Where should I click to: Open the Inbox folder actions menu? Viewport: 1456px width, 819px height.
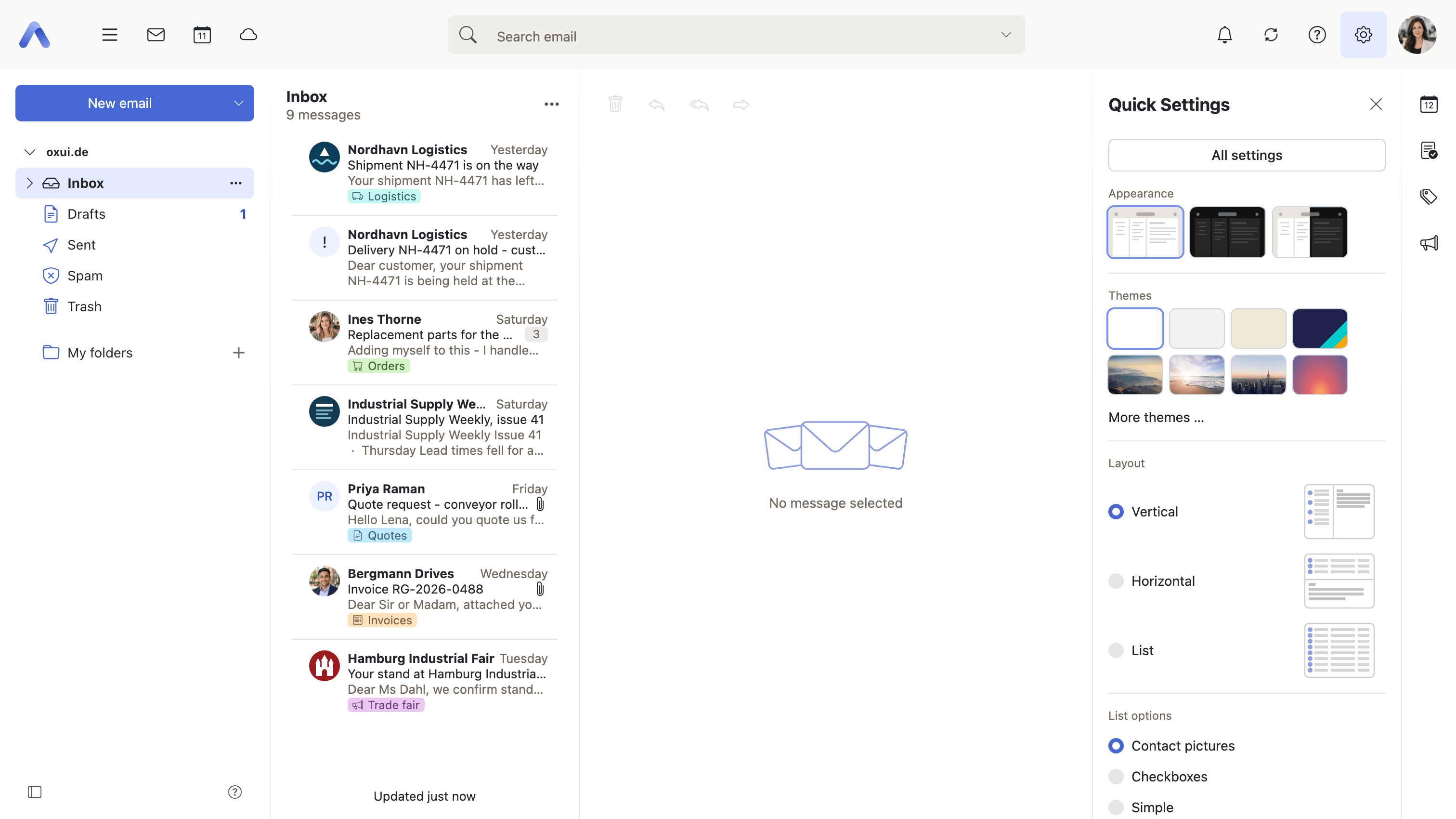[236, 183]
